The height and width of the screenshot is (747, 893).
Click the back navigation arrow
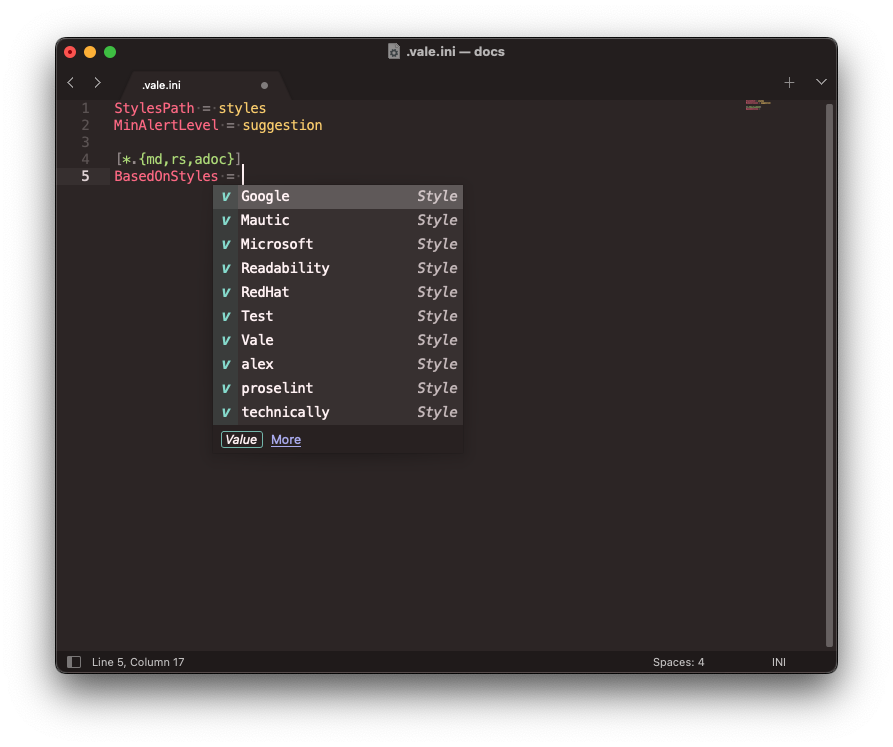click(70, 83)
